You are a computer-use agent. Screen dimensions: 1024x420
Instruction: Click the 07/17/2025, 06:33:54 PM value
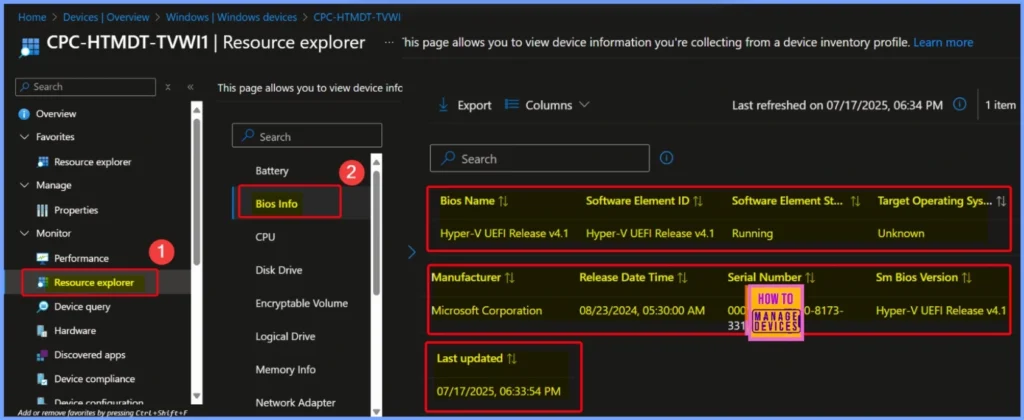tap(498, 391)
